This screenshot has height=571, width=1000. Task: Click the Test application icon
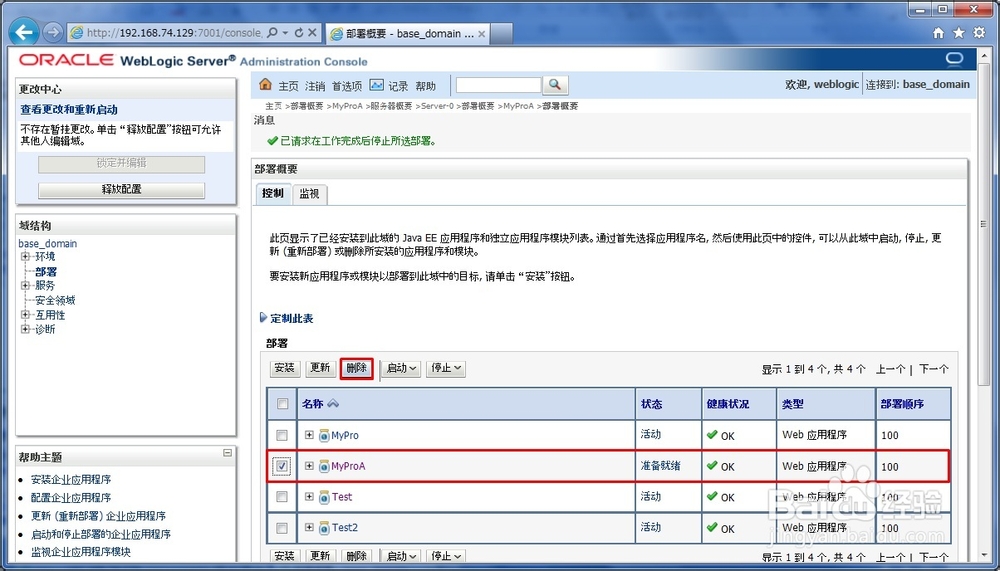324,497
